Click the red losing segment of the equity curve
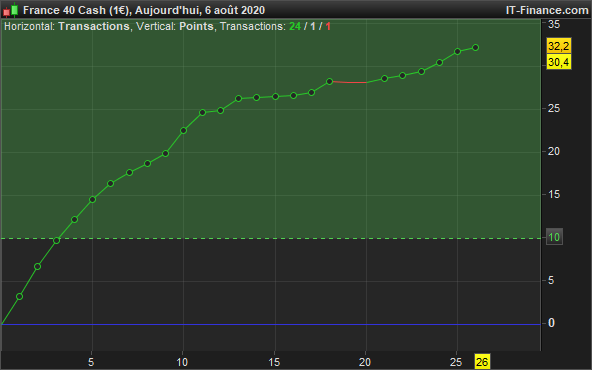The image size is (592, 370). 349,82
